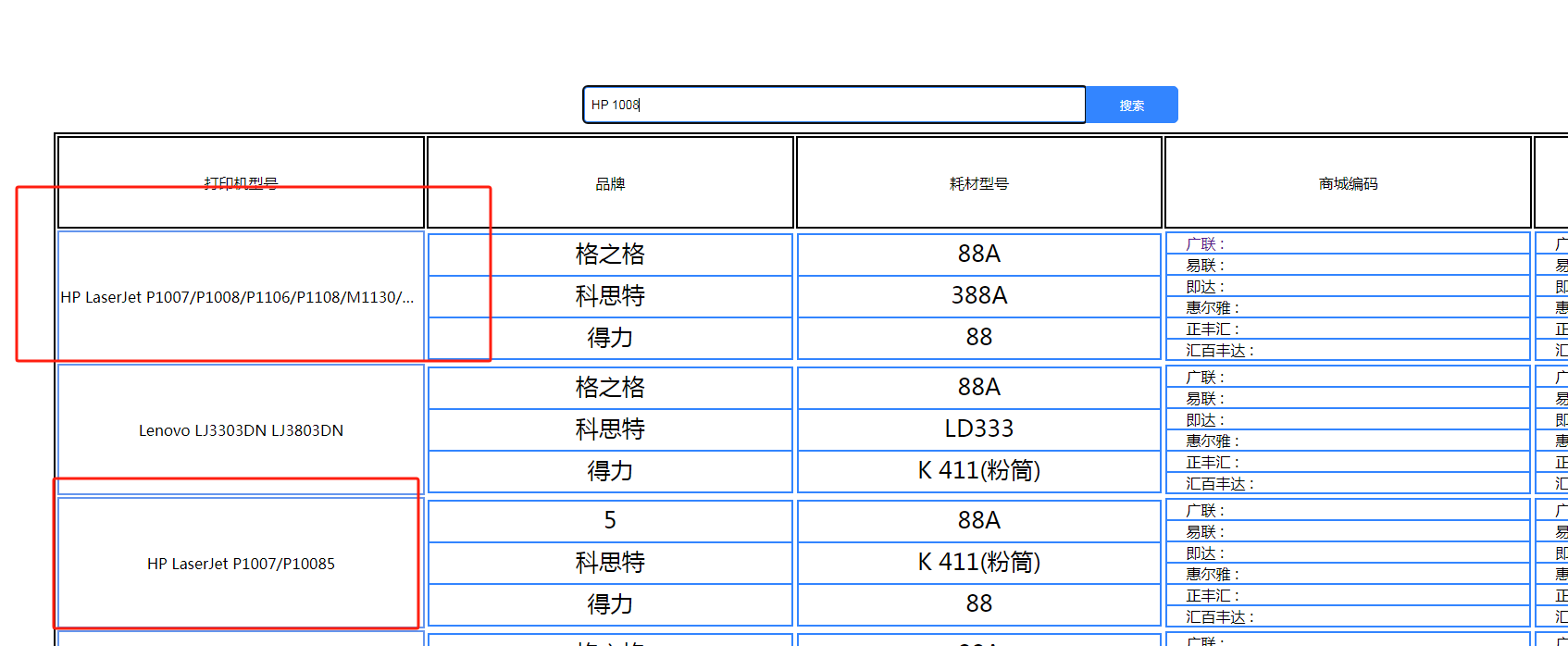Viewport: 1568px width, 646px height.
Task: Click 广联 mall code in the Lenovo row
Action: click(1348, 377)
